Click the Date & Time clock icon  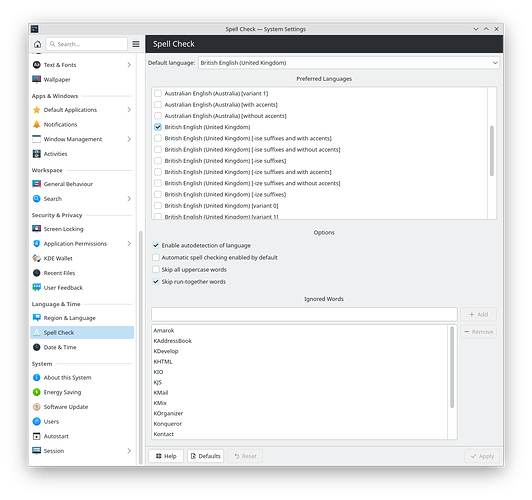pos(37,347)
